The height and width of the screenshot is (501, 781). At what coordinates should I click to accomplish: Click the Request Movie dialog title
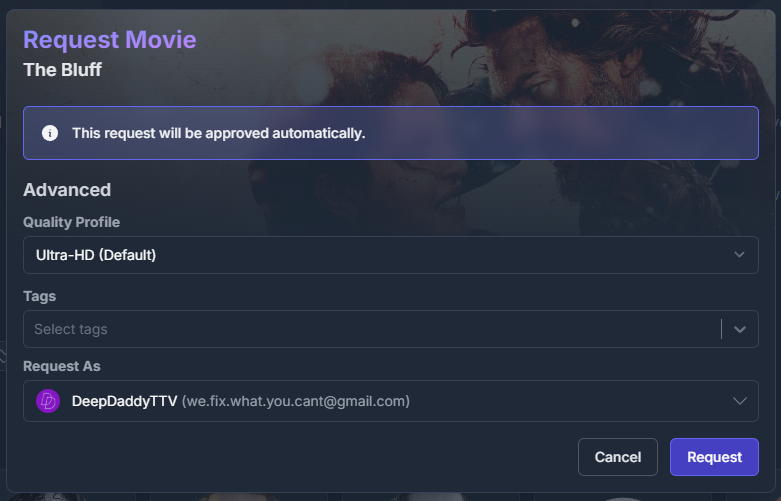(x=110, y=40)
